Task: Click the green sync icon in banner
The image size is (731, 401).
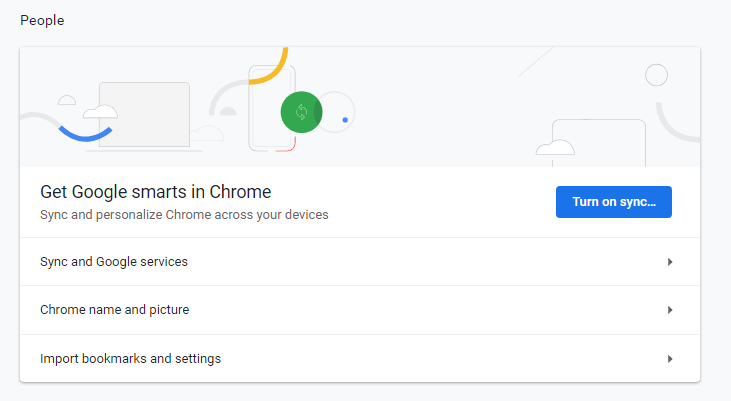Action: tap(301, 111)
